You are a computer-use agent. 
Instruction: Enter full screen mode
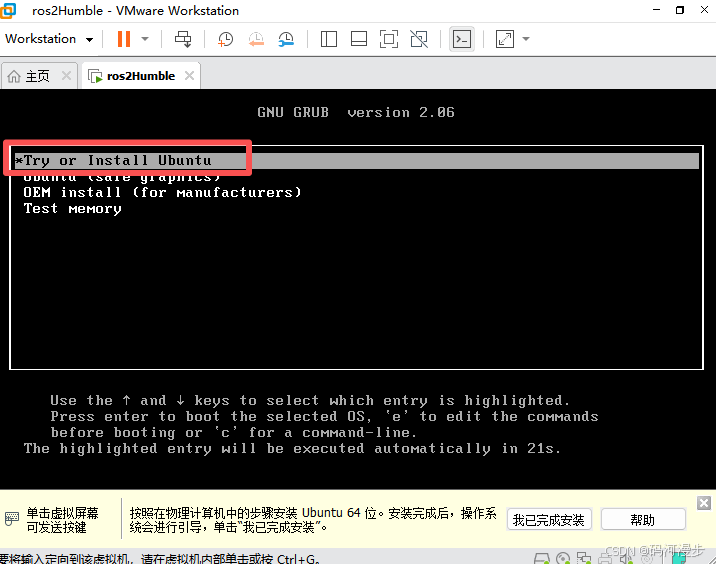click(389, 39)
